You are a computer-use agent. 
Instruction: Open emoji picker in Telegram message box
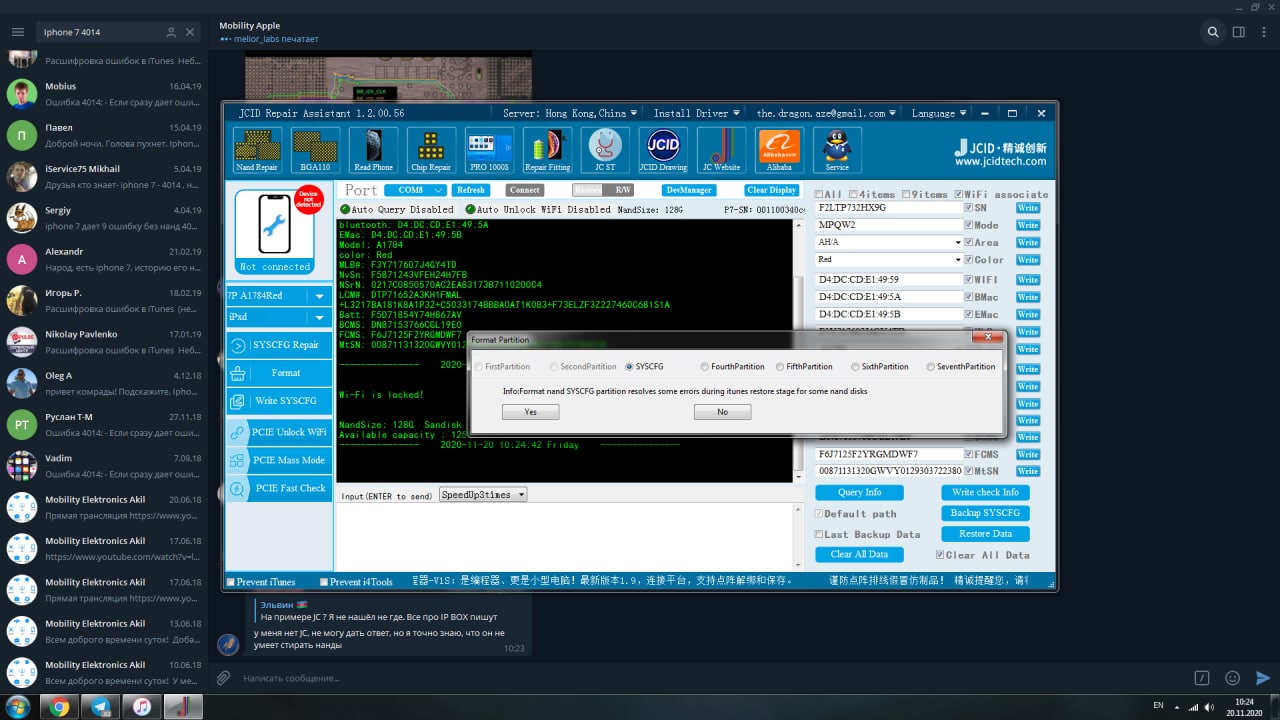1232,677
